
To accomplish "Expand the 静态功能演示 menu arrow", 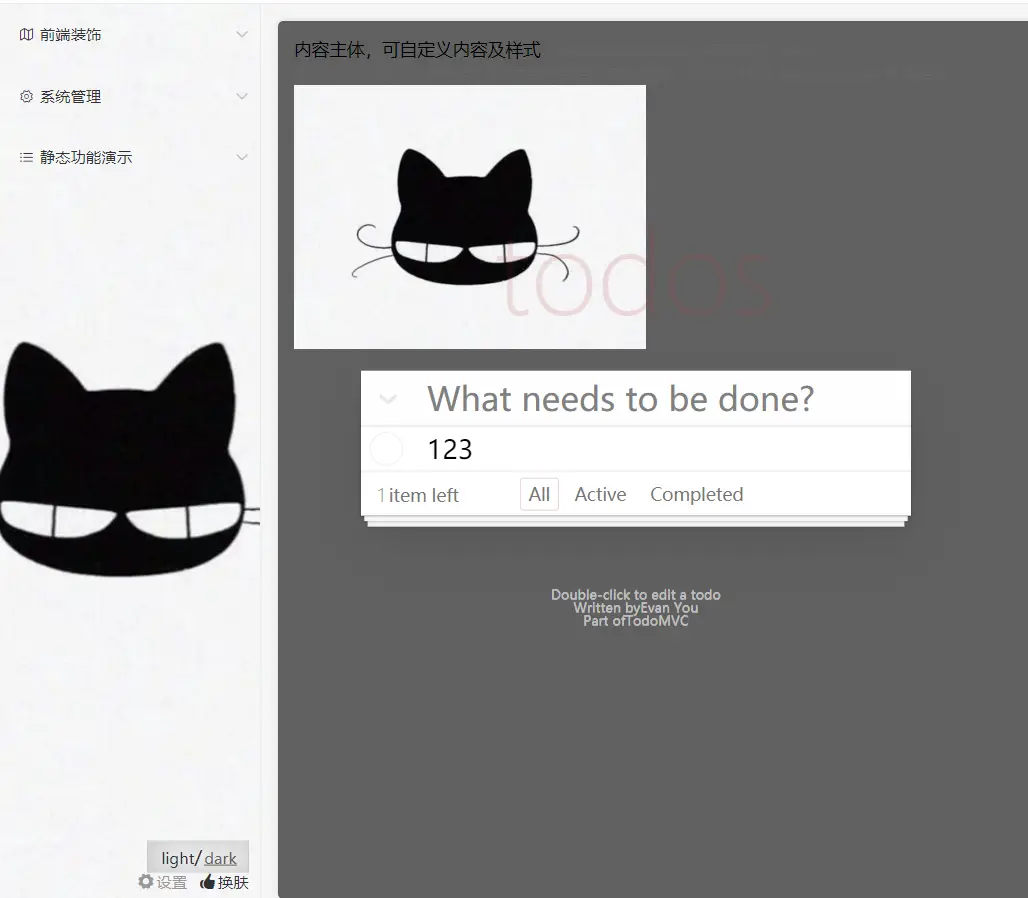I will tap(242, 158).
